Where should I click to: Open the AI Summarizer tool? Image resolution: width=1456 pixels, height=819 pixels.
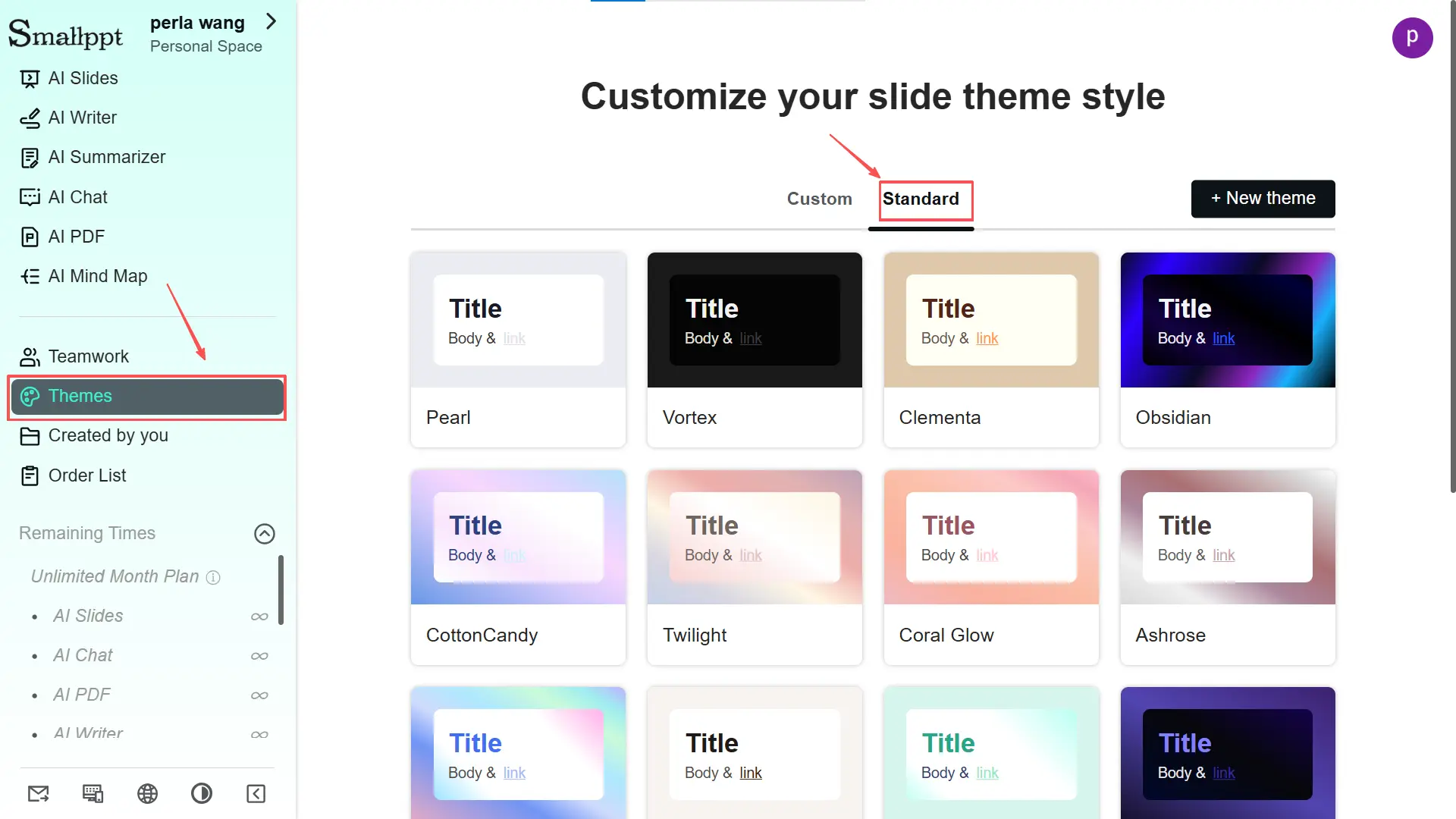pos(106,157)
